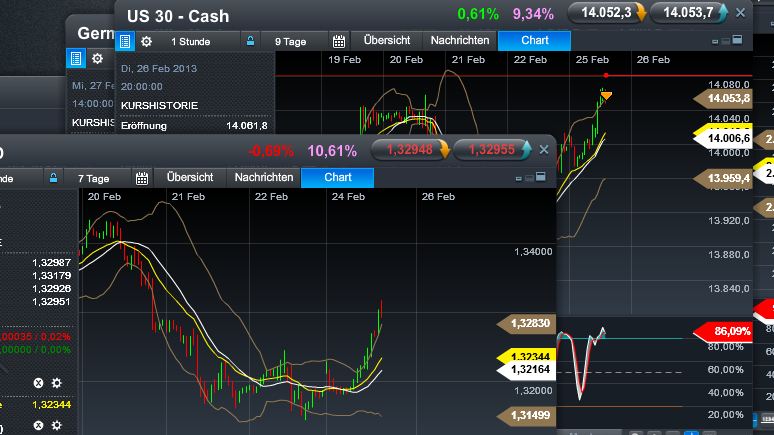Viewport: 774px width, 435px height.
Task: Open settings gear below 1,32344 value
Action: pyautogui.click(x=57, y=426)
